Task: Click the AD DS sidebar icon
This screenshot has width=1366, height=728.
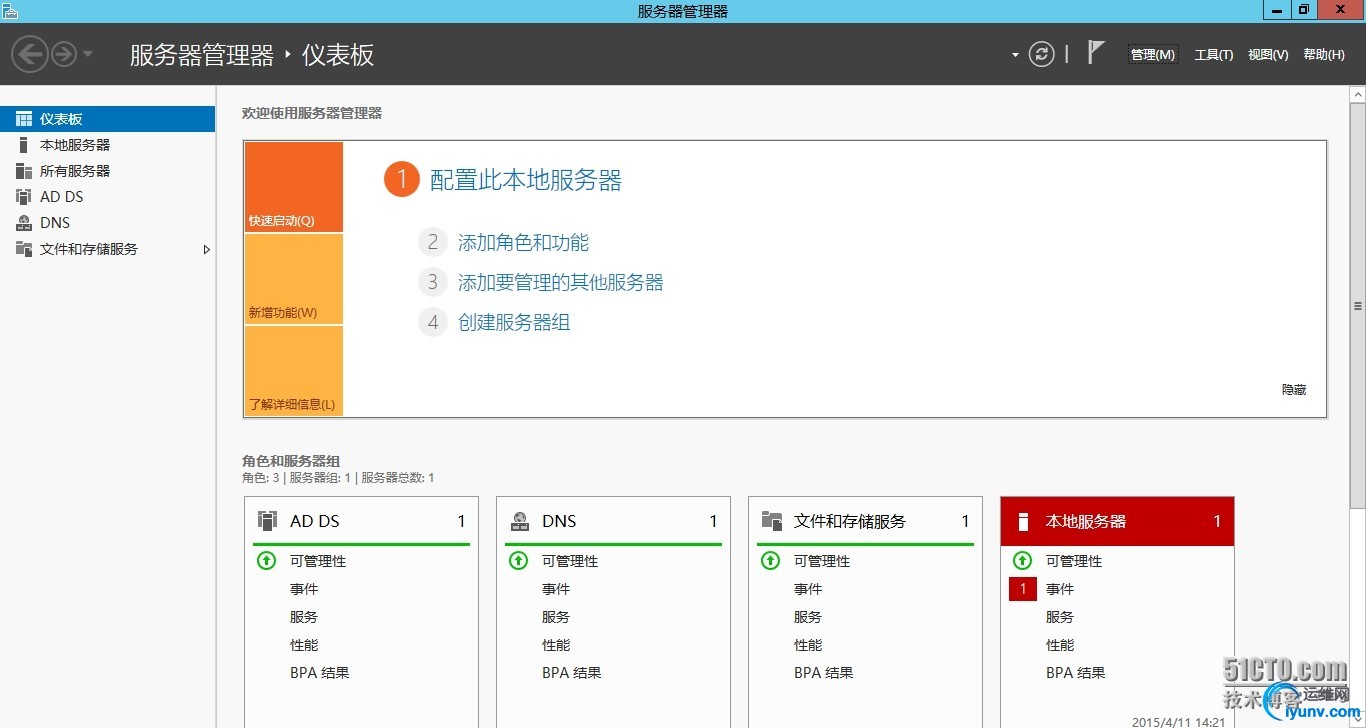Action: pos(24,197)
